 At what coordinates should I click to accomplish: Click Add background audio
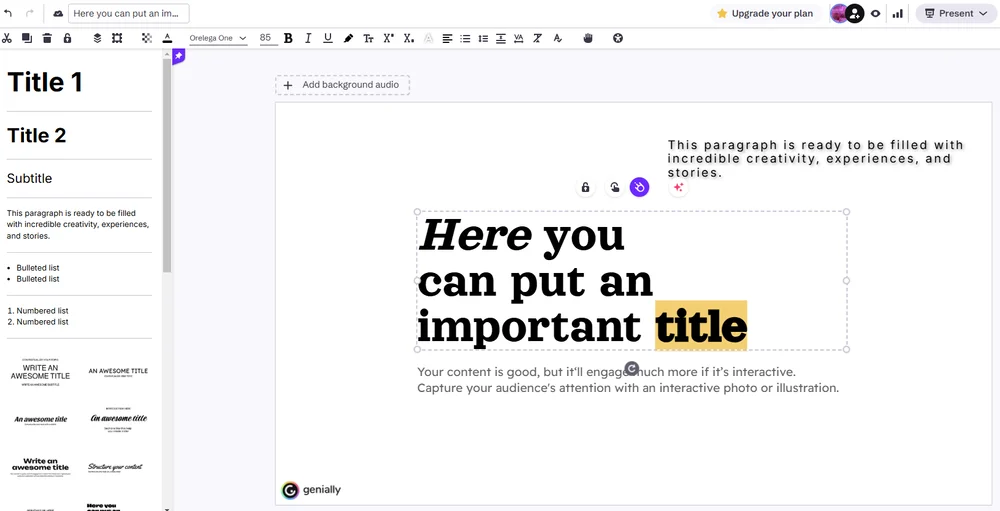click(x=342, y=85)
